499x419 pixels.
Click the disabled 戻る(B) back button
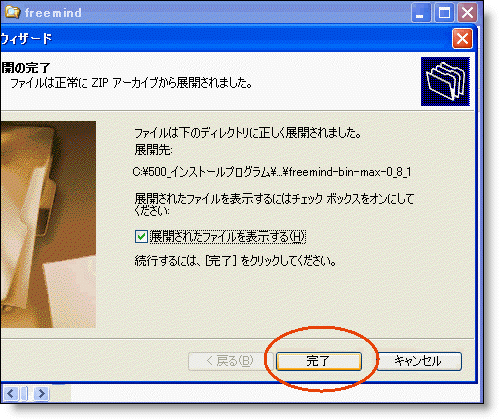[230, 361]
